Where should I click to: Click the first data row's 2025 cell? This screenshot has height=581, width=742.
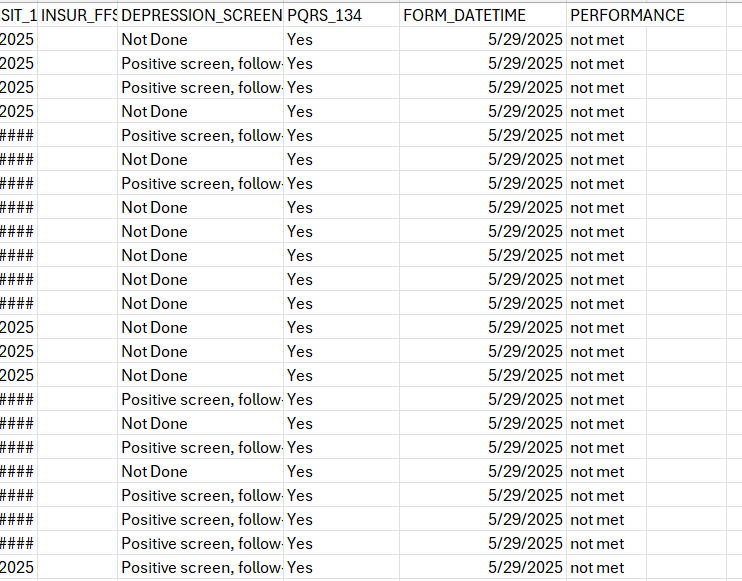click(18, 40)
